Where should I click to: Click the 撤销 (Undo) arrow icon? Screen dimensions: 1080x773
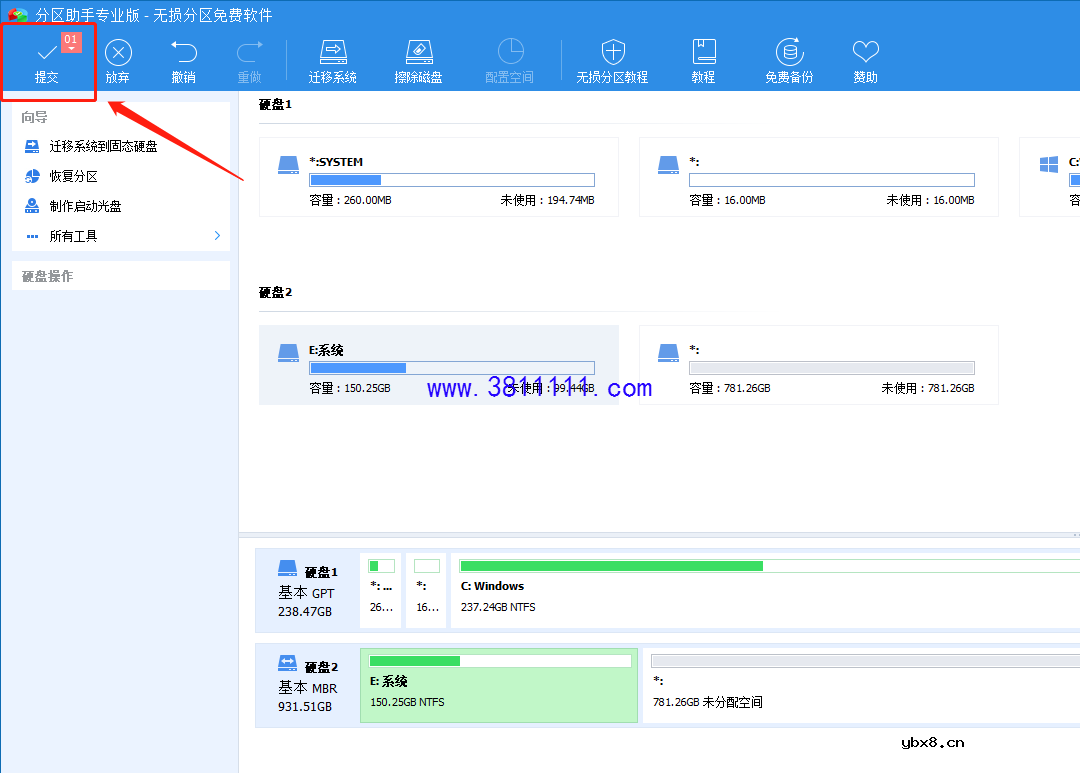[183, 52]
